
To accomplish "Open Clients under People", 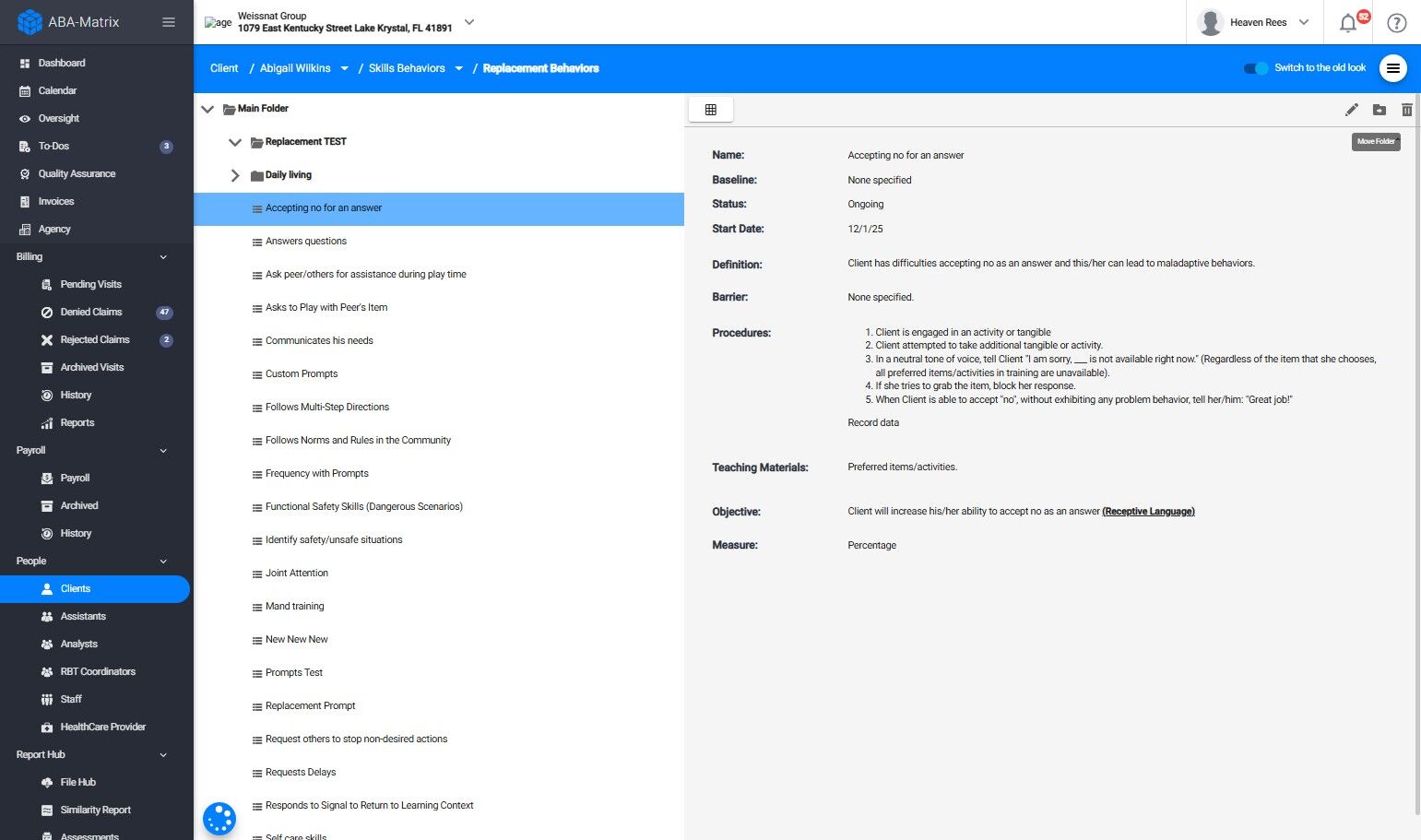I will point(95,588).
